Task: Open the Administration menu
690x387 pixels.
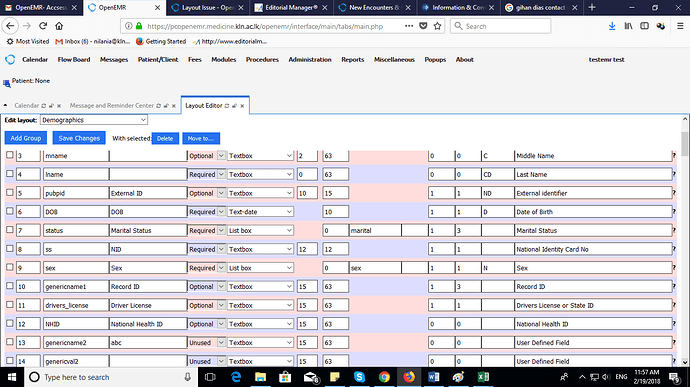Action: tap(310, 59)
